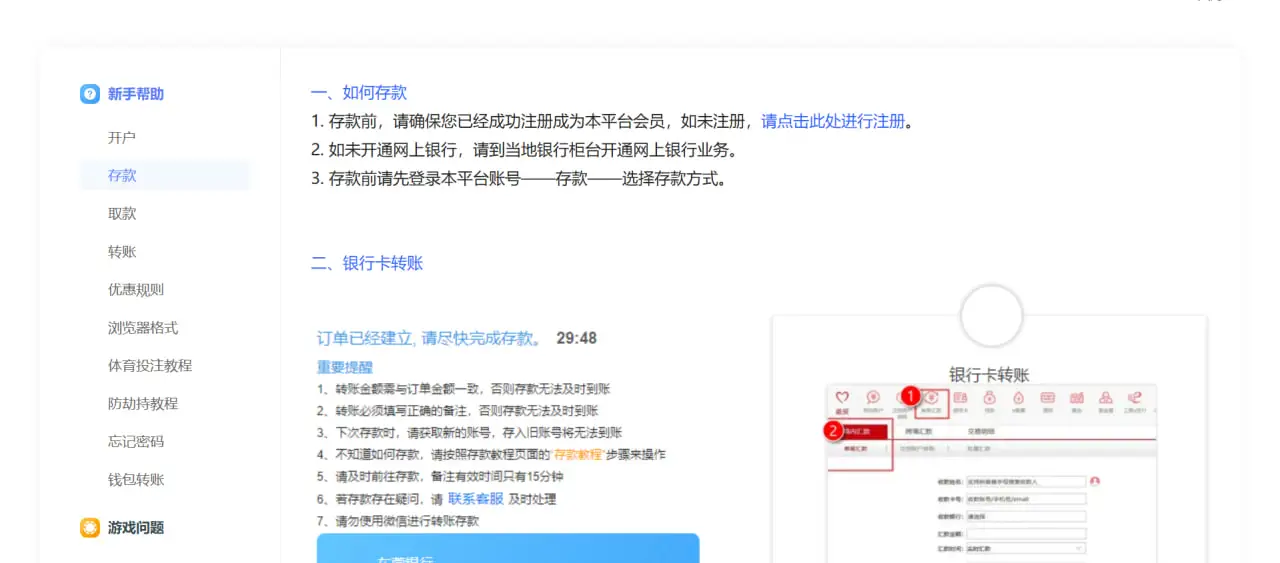Expand the 新手帮助 section label
The height and width of the screenshot is (563, 1280).
136,94
